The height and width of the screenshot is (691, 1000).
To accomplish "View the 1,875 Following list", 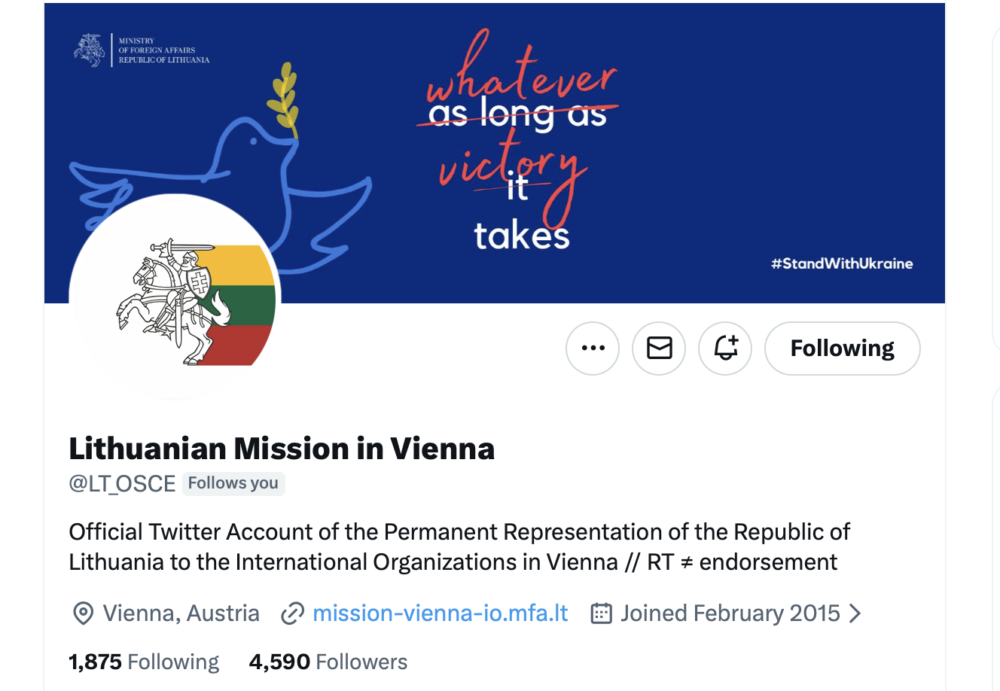I will tap(143, 662).
